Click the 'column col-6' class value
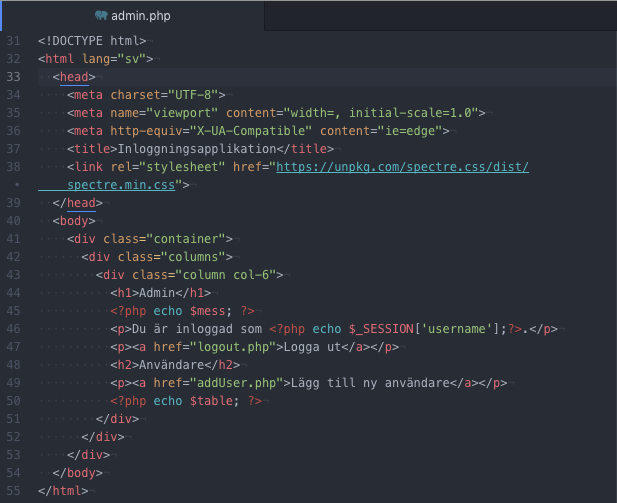 click(x=225, y=275)
